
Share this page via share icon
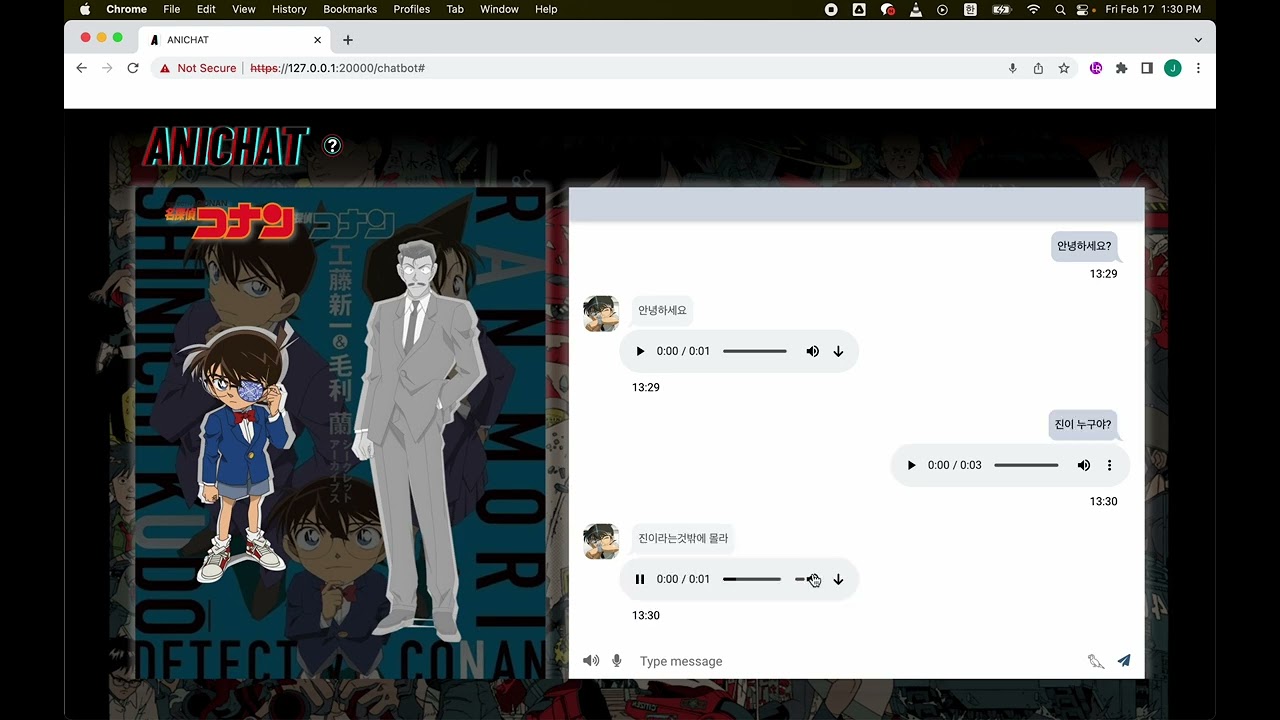click(1038, 68)
